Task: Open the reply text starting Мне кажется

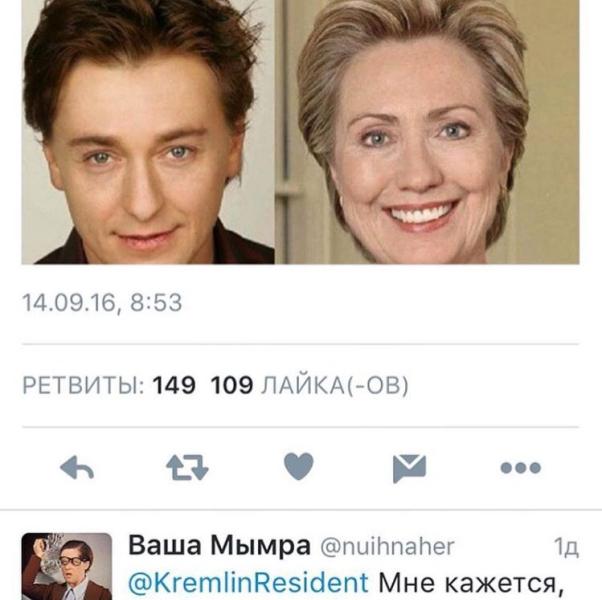Action: 471,583
